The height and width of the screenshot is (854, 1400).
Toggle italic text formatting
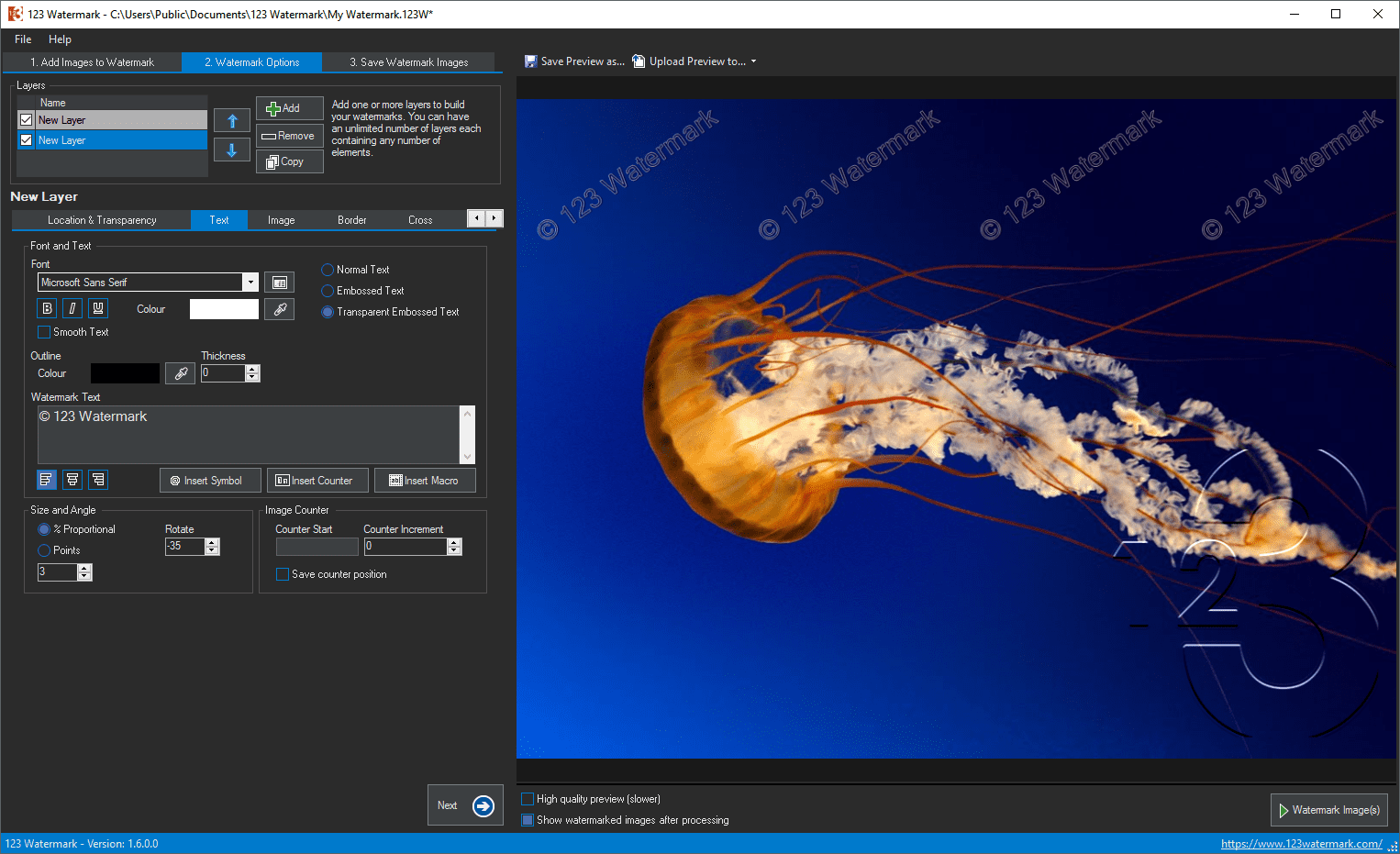[x=72, y=308]
